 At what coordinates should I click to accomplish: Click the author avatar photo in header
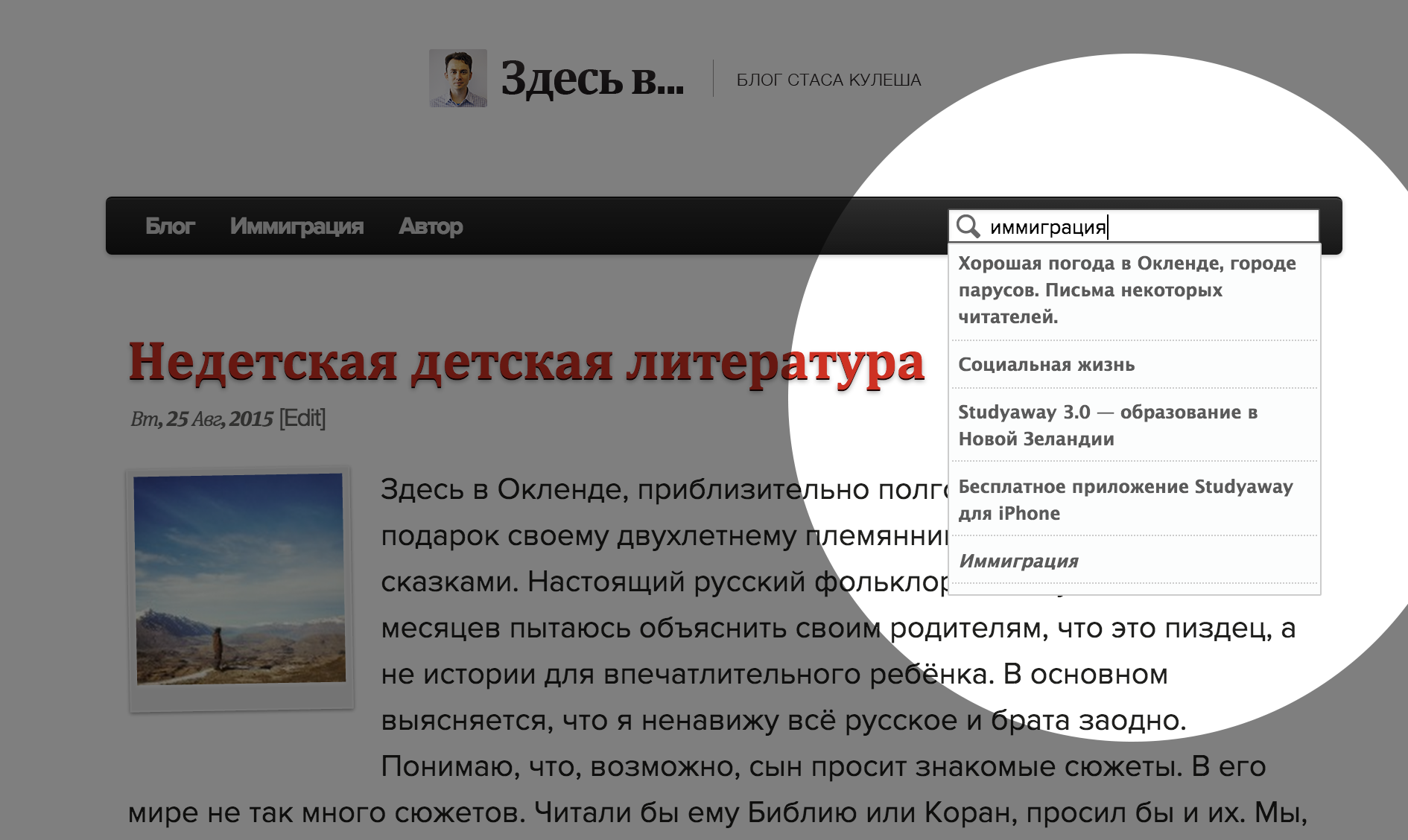click(x=457, y=78)
